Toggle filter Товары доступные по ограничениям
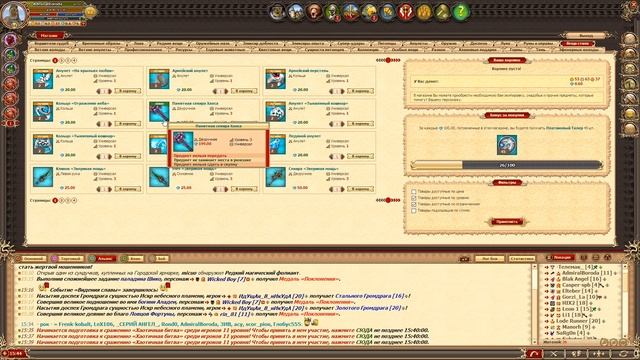640x360 pixels. coord(414,204)
